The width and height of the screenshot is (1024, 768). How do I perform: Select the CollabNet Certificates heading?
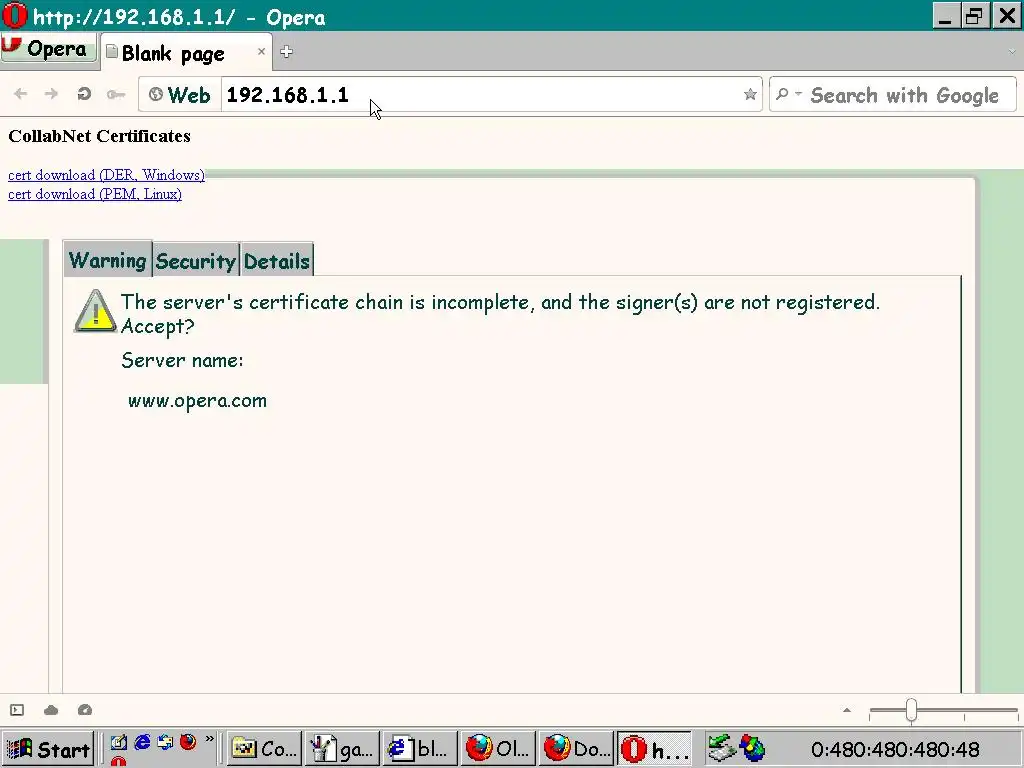(99, 136)
